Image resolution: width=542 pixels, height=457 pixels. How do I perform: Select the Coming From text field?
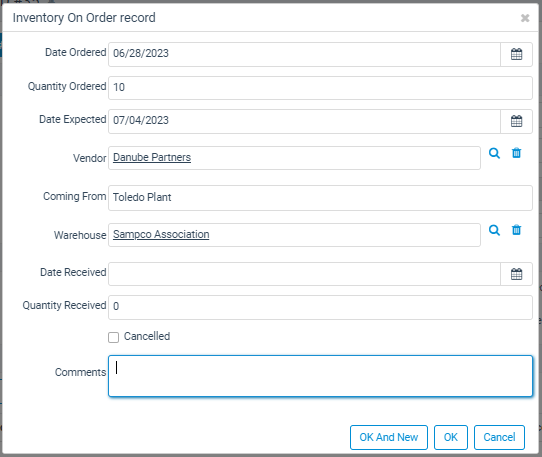coord(320,198)
